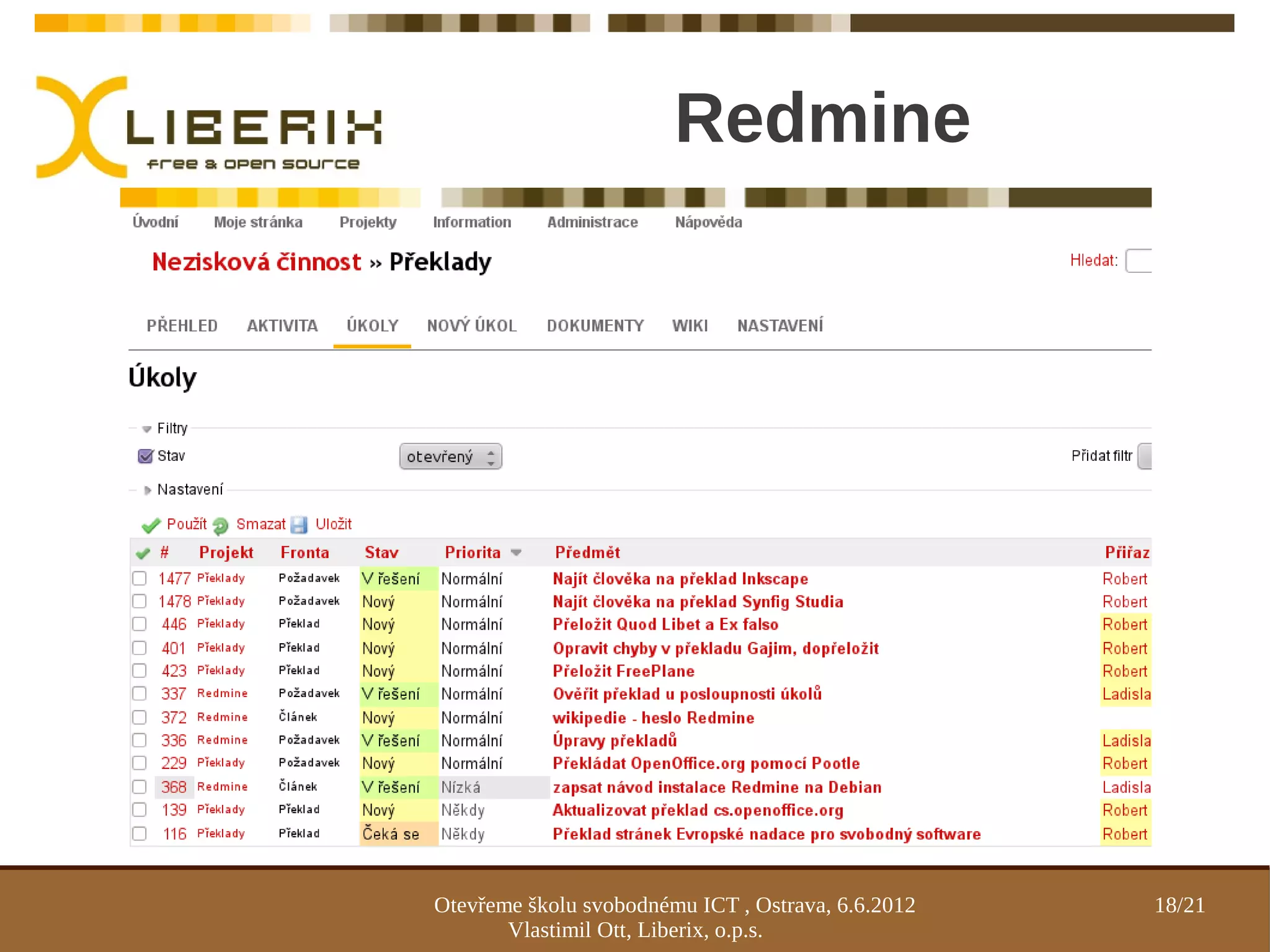Click the Smazat refresh icon

coord(220,526)
